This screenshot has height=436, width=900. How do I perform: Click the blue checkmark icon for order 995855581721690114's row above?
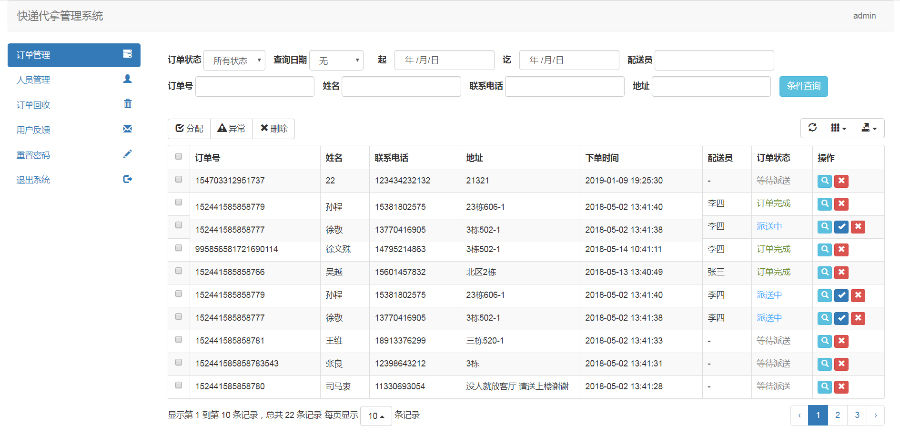841,227
